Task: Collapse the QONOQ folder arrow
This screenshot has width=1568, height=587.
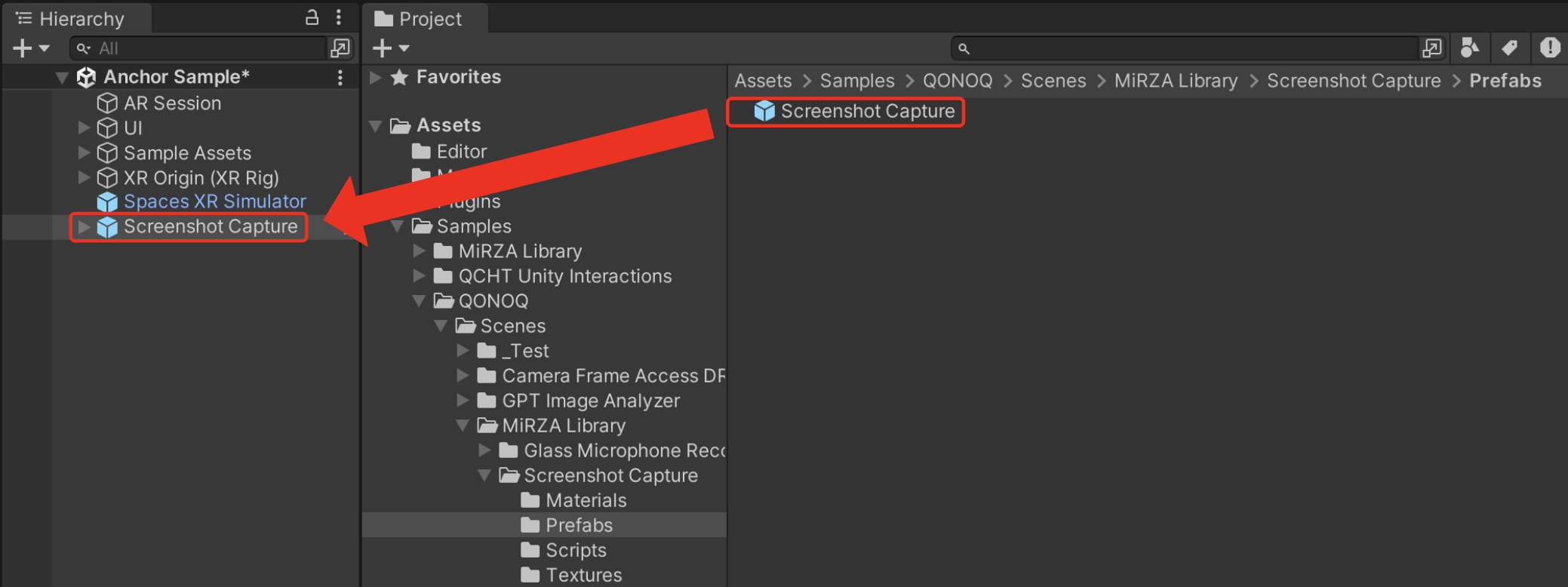Action: coord(419,301)
